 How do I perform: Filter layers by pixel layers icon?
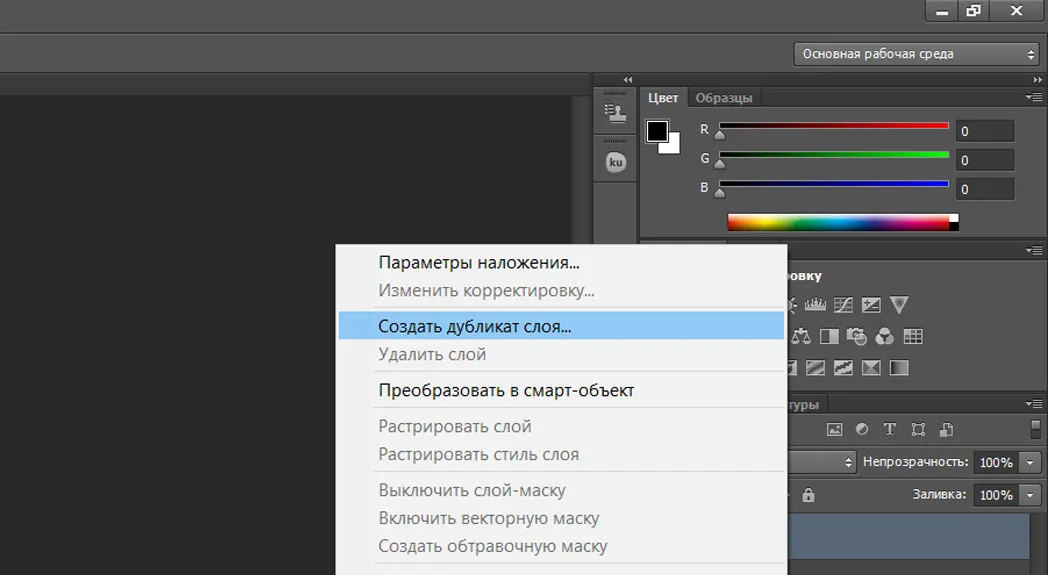coord(834,429)
